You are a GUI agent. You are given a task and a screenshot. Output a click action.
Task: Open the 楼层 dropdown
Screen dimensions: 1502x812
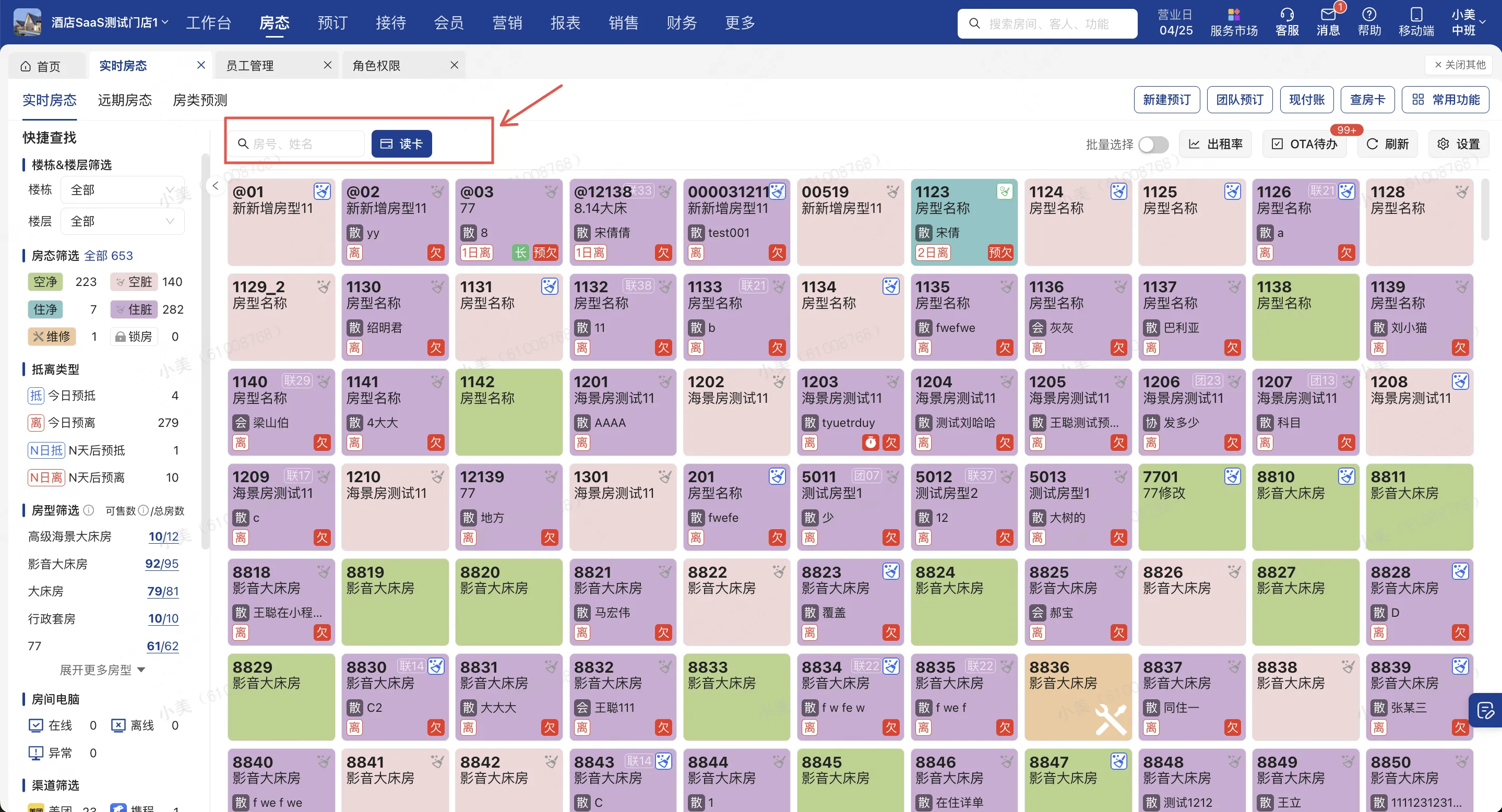tap(122, 221)
